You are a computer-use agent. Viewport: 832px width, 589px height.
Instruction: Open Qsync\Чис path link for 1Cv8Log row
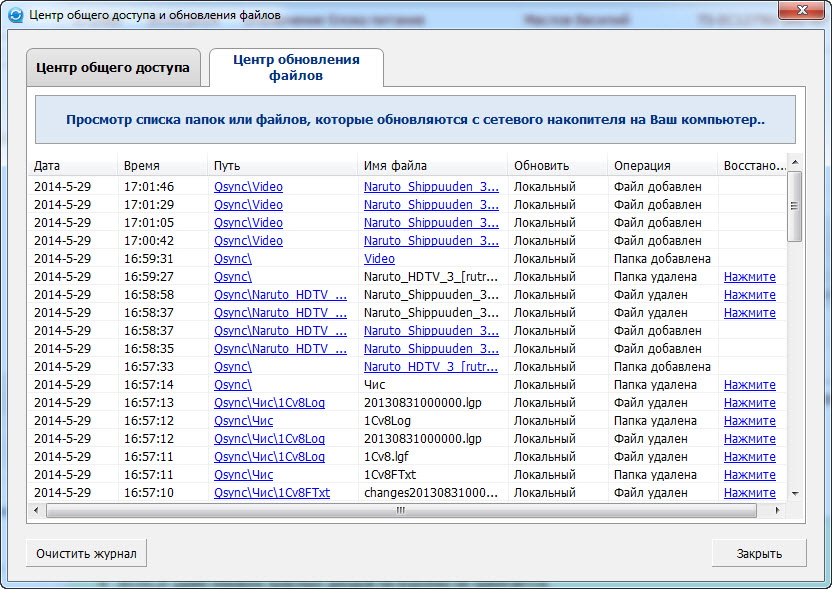[x=244, y=421]
